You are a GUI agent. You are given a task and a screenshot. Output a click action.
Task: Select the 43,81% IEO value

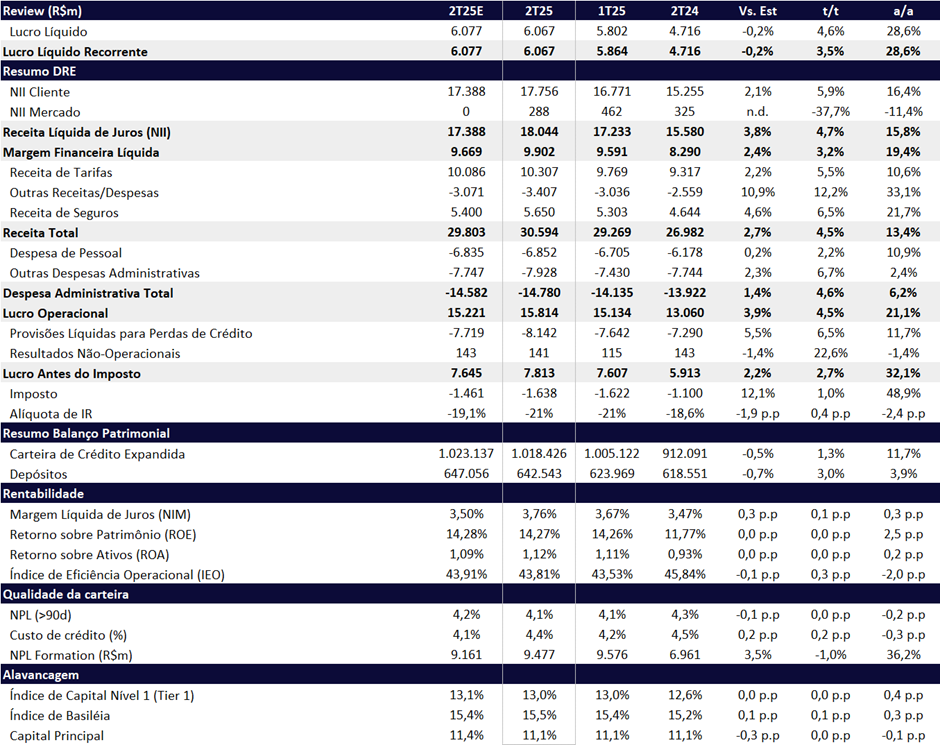pos(539,574)
